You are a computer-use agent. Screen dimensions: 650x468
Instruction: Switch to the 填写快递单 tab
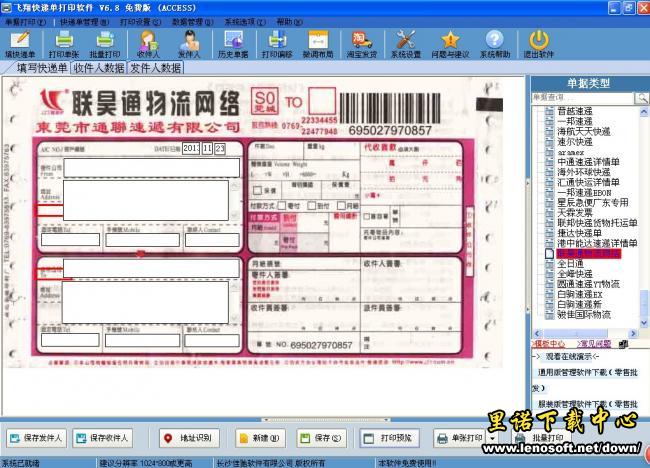pyautogui.click(x=41, y=68)
